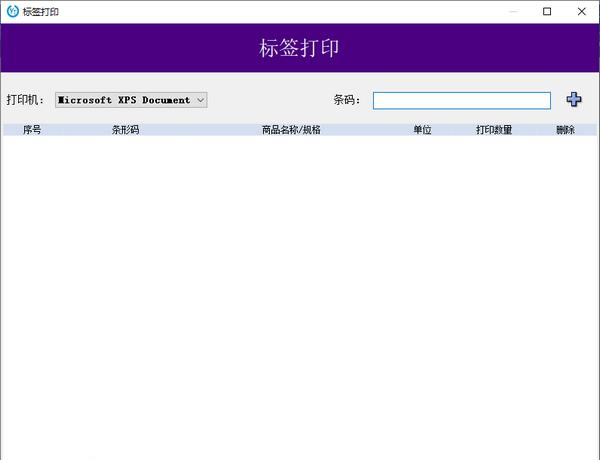Click the app logo icon in title bar
This screenshot has height=460, width=600.
pos(13,11)
